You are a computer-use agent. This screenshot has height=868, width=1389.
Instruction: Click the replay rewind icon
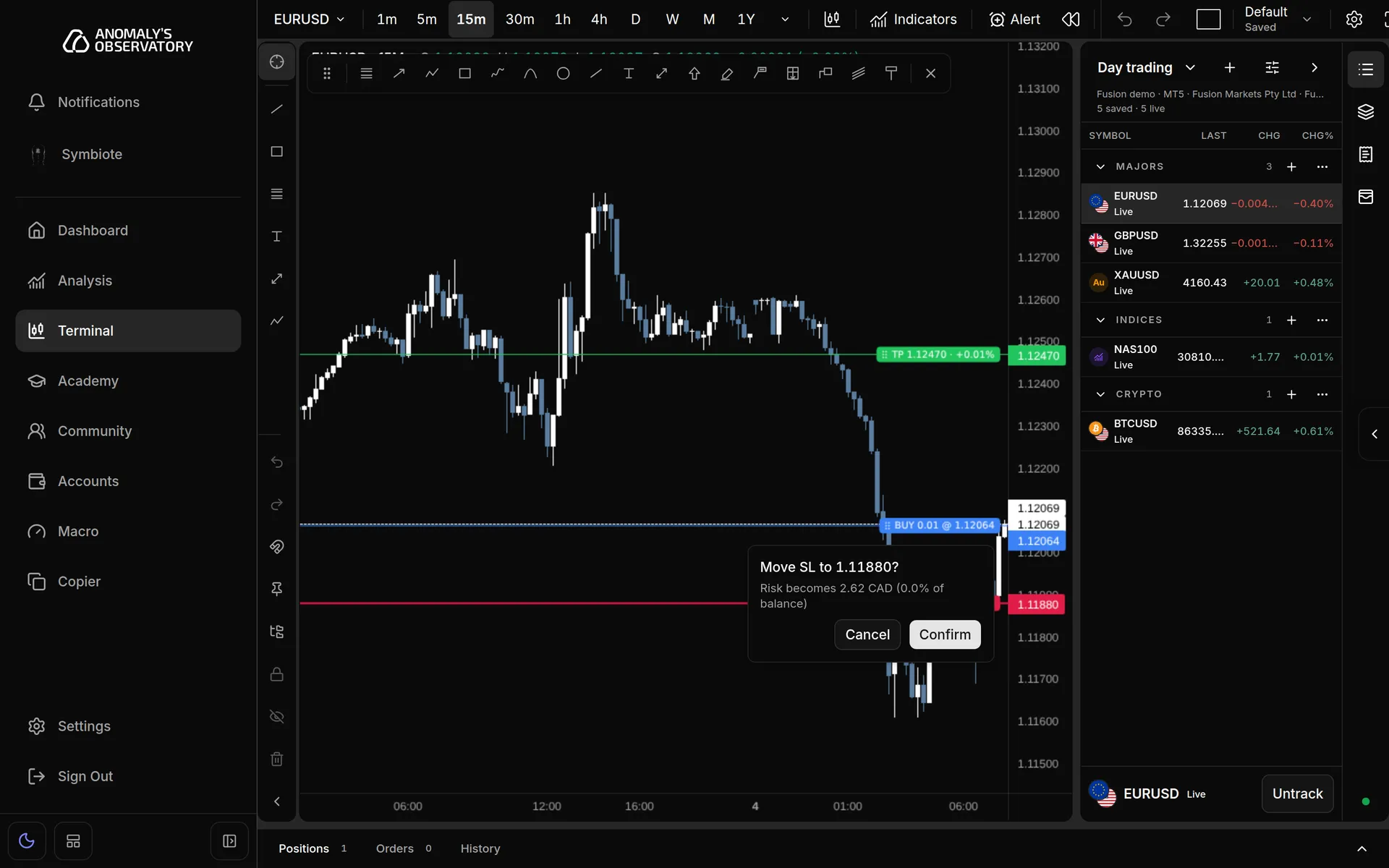(x=1071, y=20)
